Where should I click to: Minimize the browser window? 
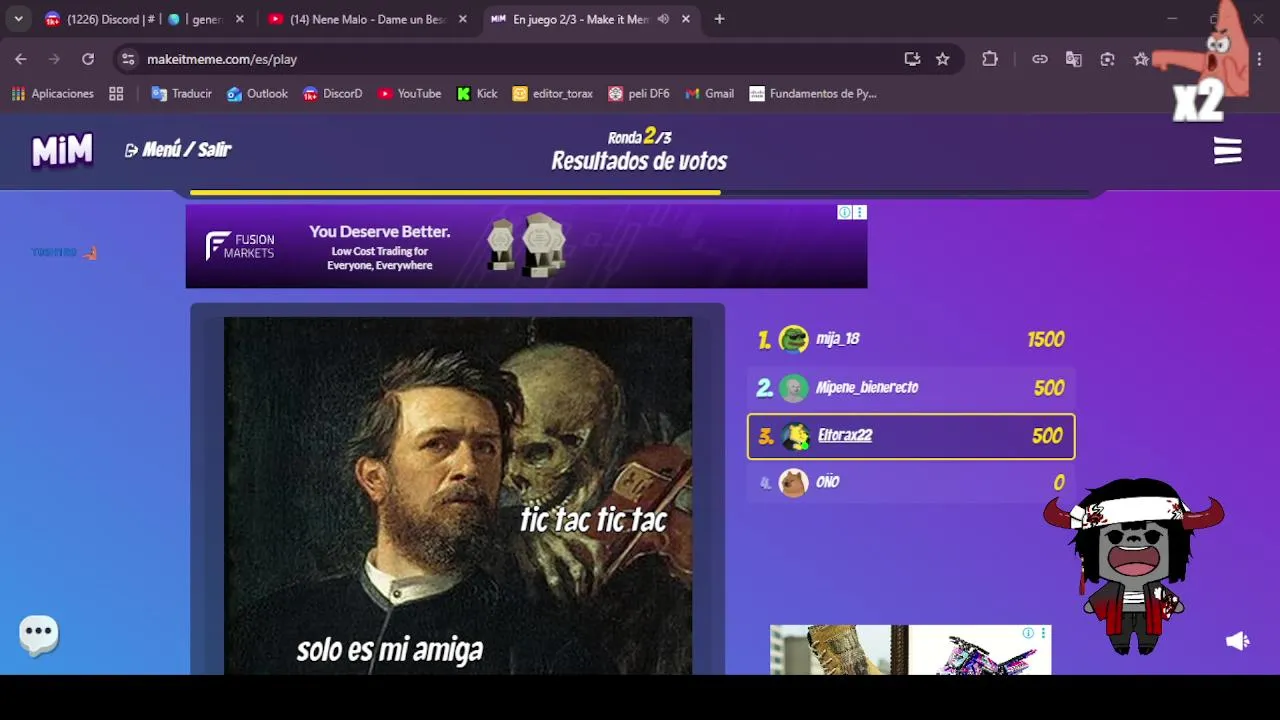[1172, 19]
